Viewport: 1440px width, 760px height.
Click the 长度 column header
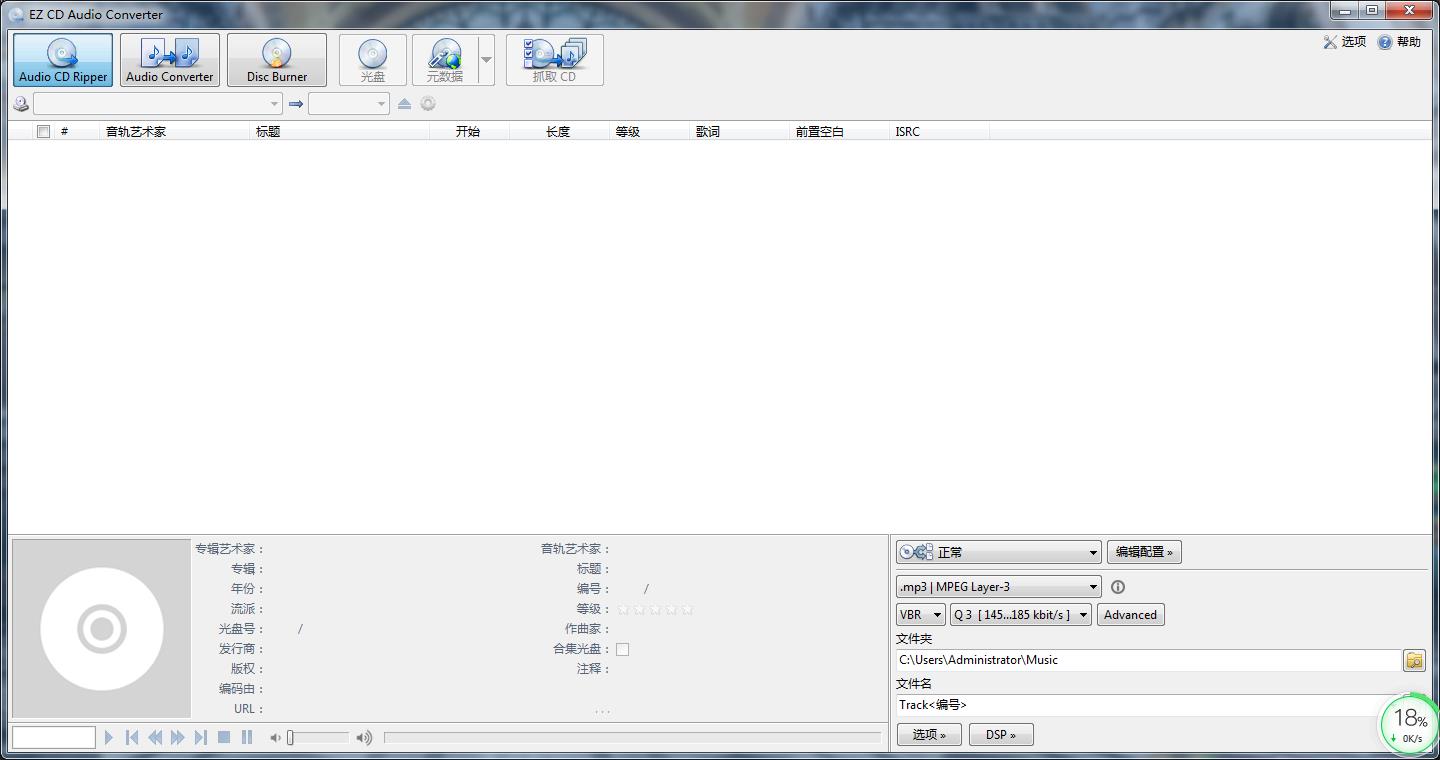click(560, 131)
